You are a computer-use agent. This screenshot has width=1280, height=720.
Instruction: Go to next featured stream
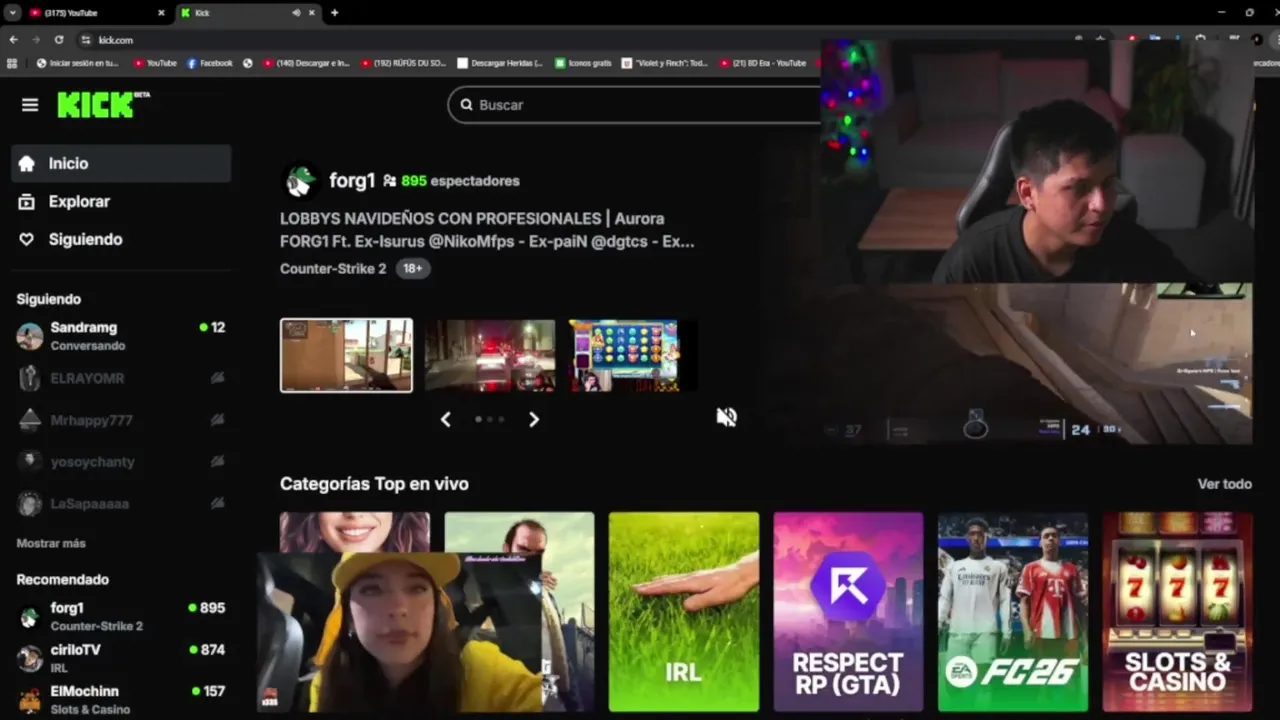click(x=534, y=419)
